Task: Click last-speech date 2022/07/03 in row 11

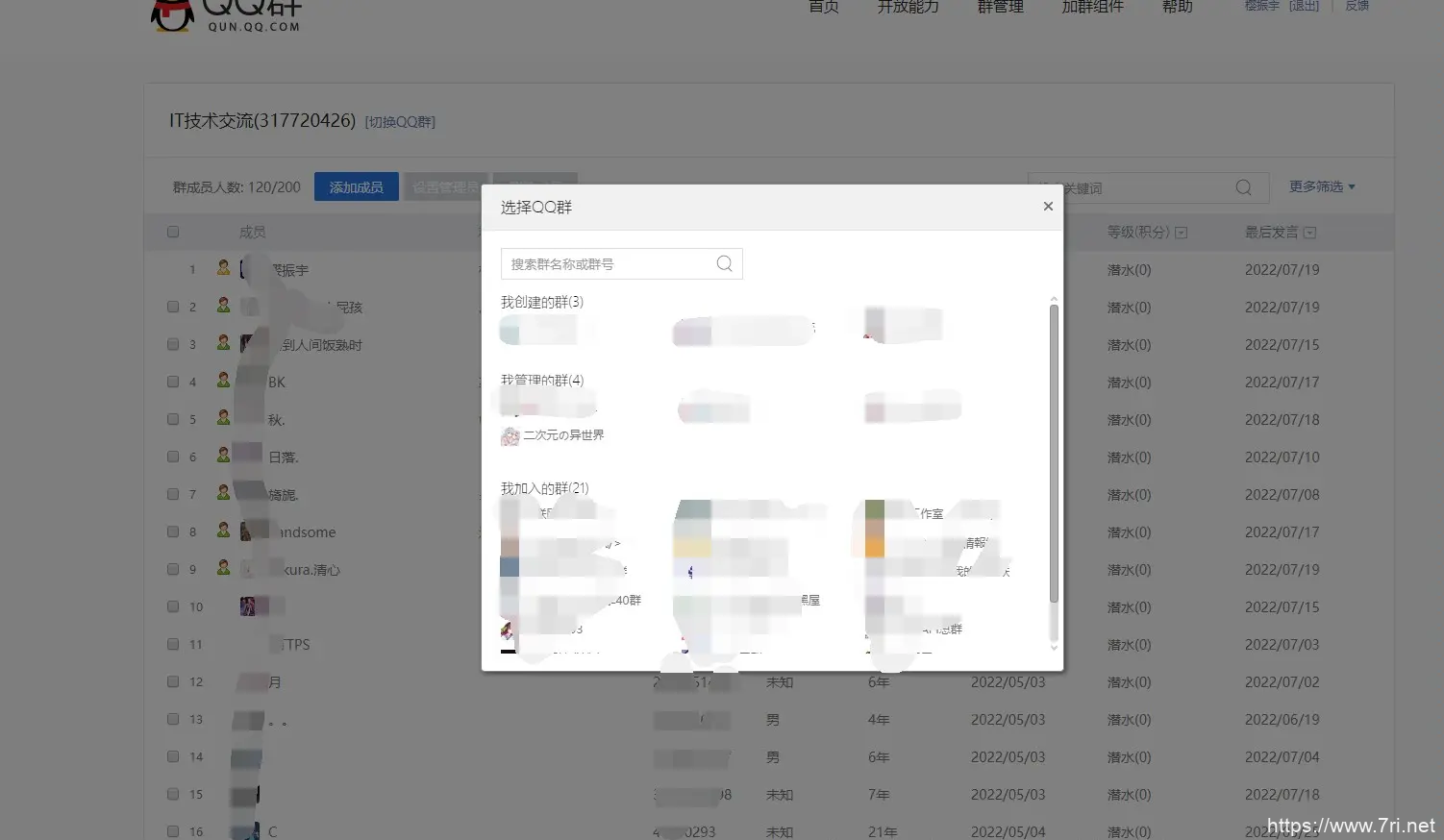Action: (1282, 645)
